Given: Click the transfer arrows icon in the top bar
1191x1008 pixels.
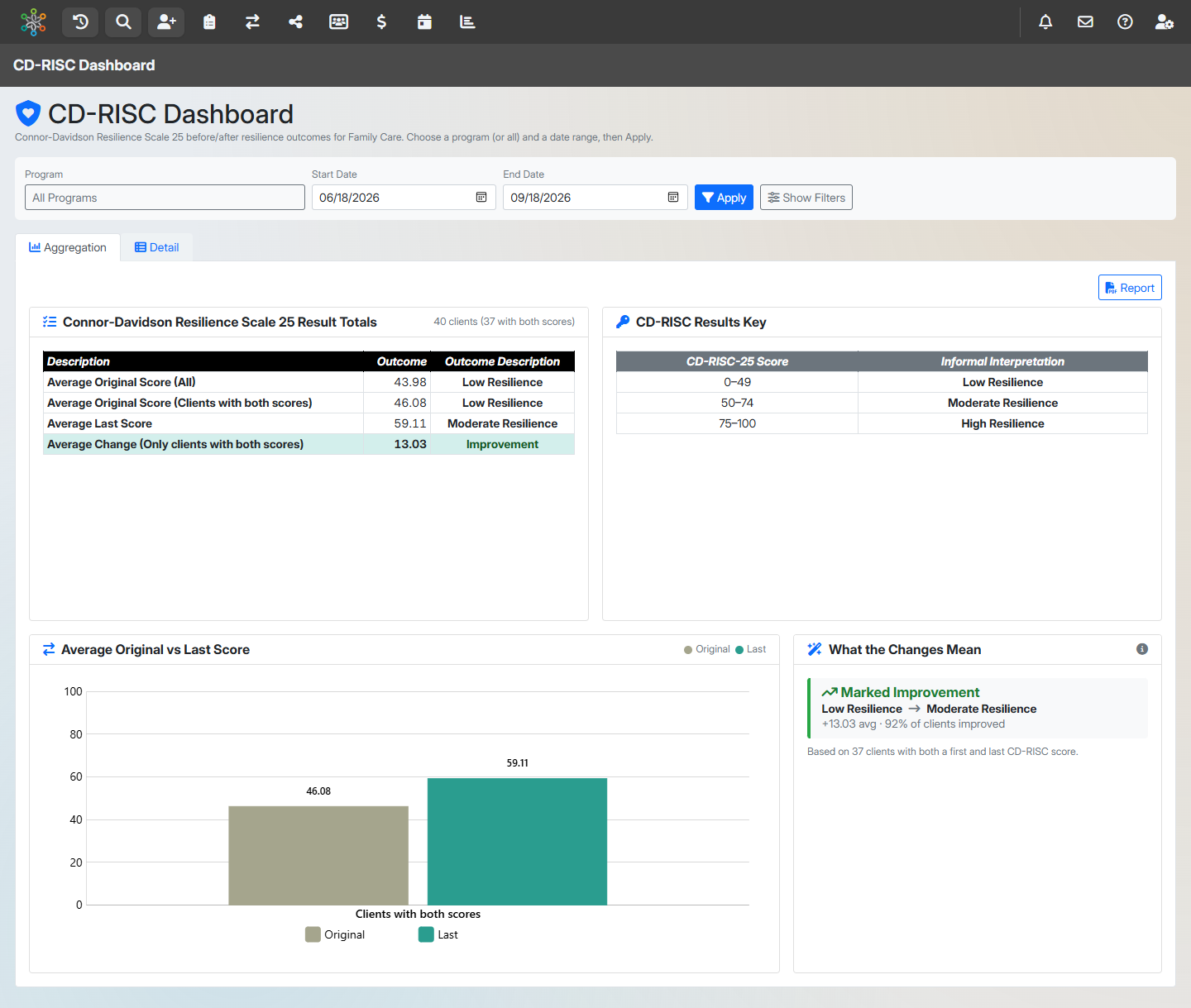Looking at the screenshot, I should [252, 22].
